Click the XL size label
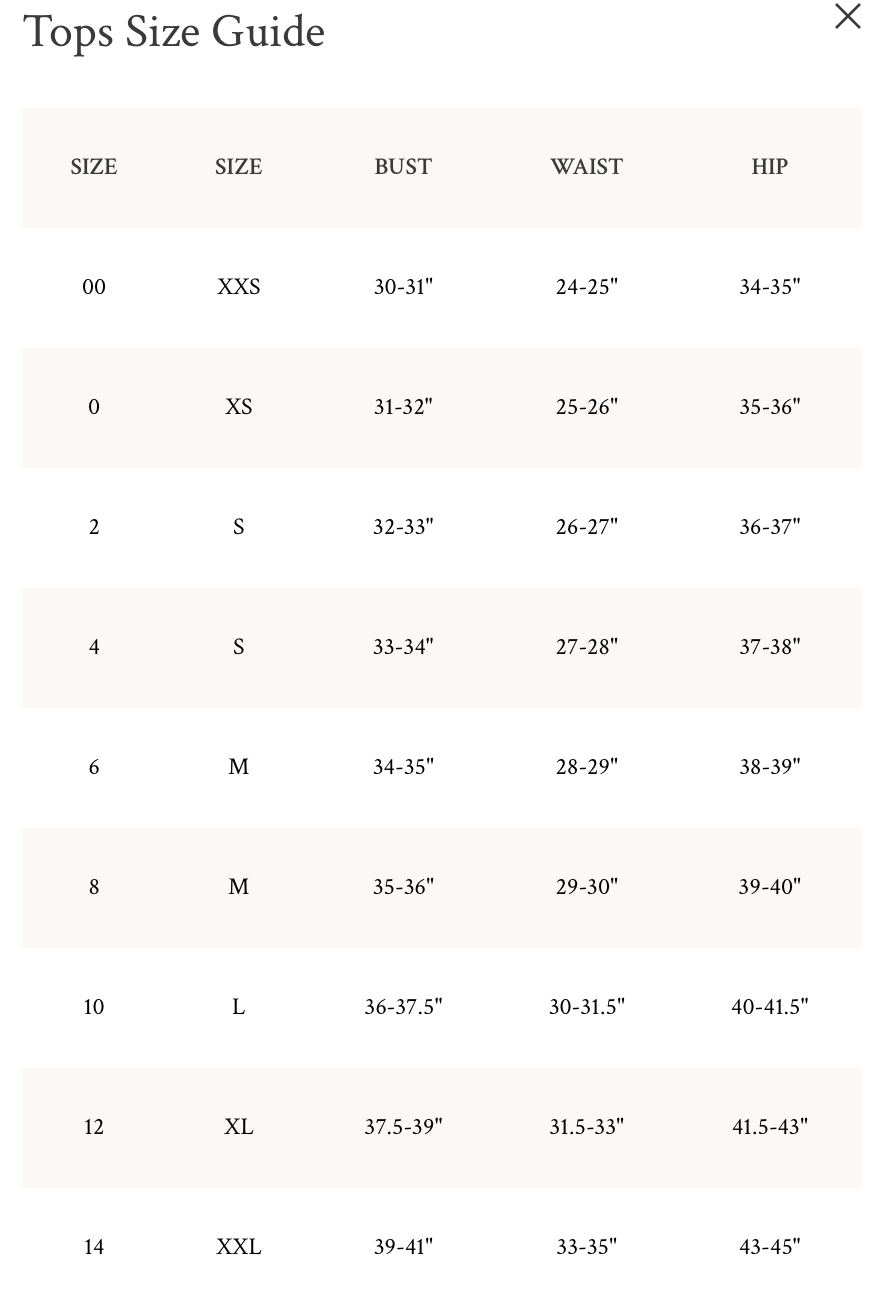The width and height of the screenshot is (880, 1298). click(x=239, y=1127)
